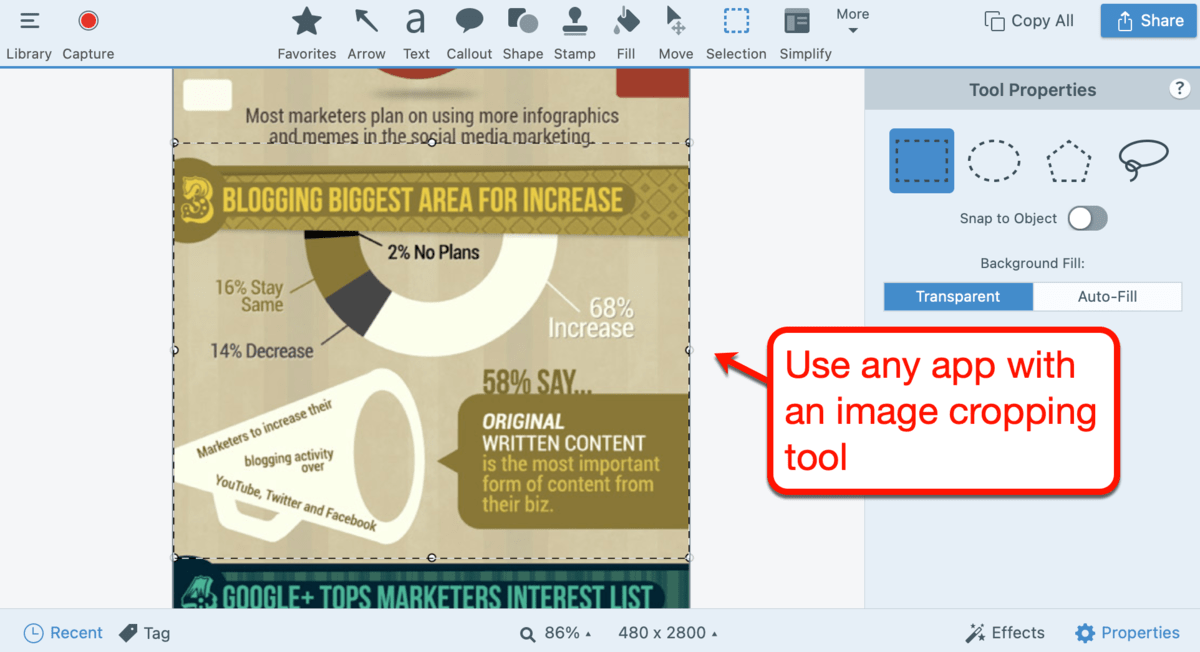Select Transparent background fill
Viewport: 1200px width, 652px height.
957,296
